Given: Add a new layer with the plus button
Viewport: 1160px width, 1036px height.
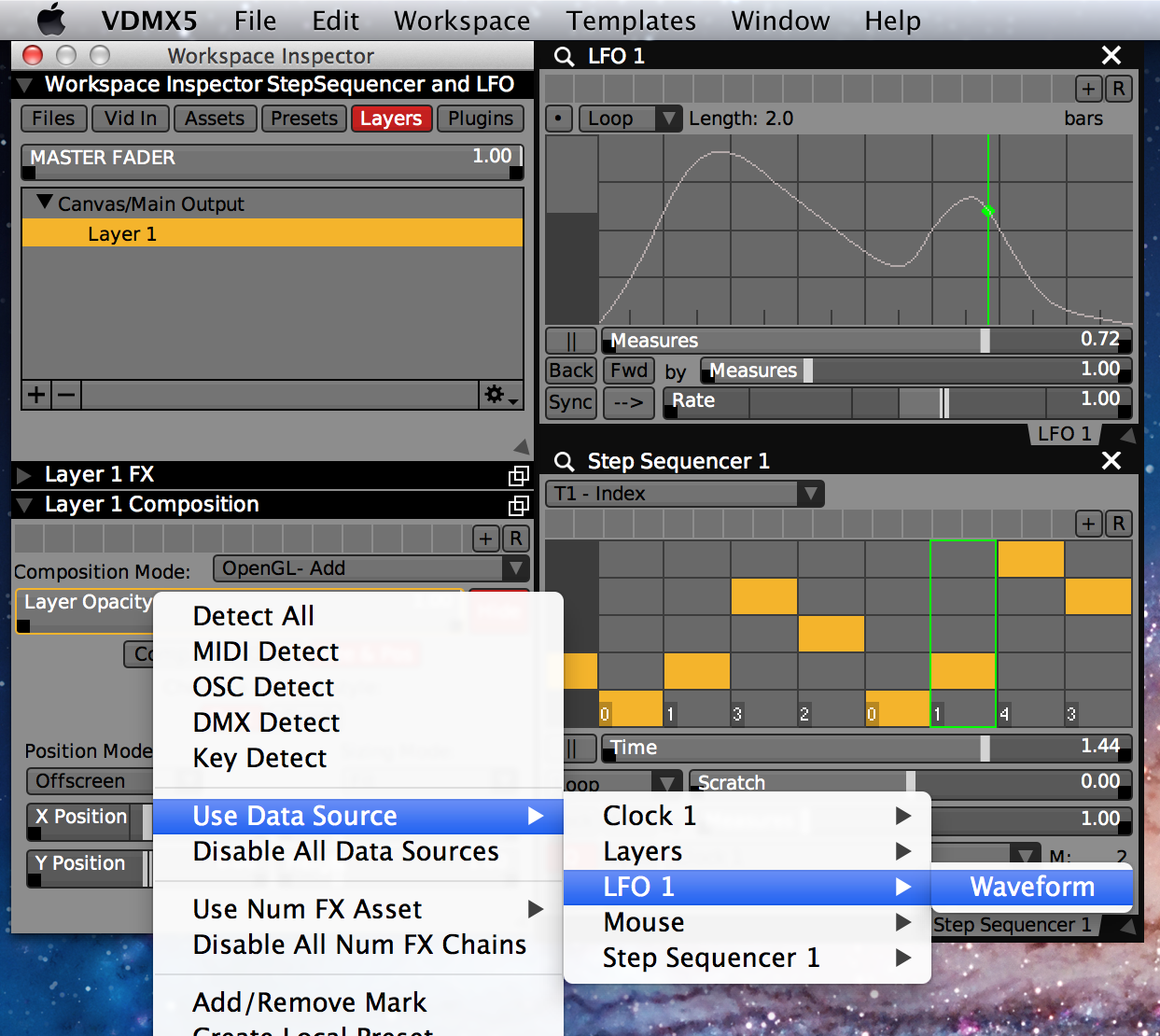Looking at the screenshot, I should coord(36,395).
